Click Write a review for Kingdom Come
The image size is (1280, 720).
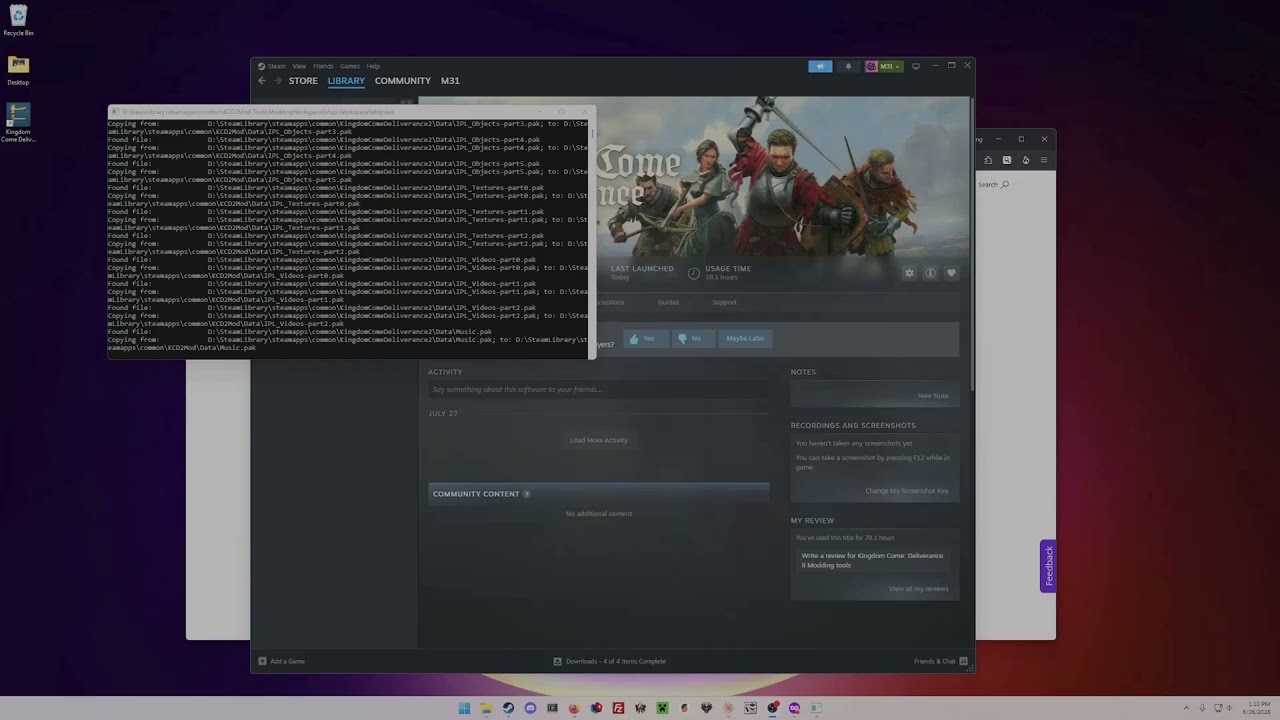[x=872, y=560]
